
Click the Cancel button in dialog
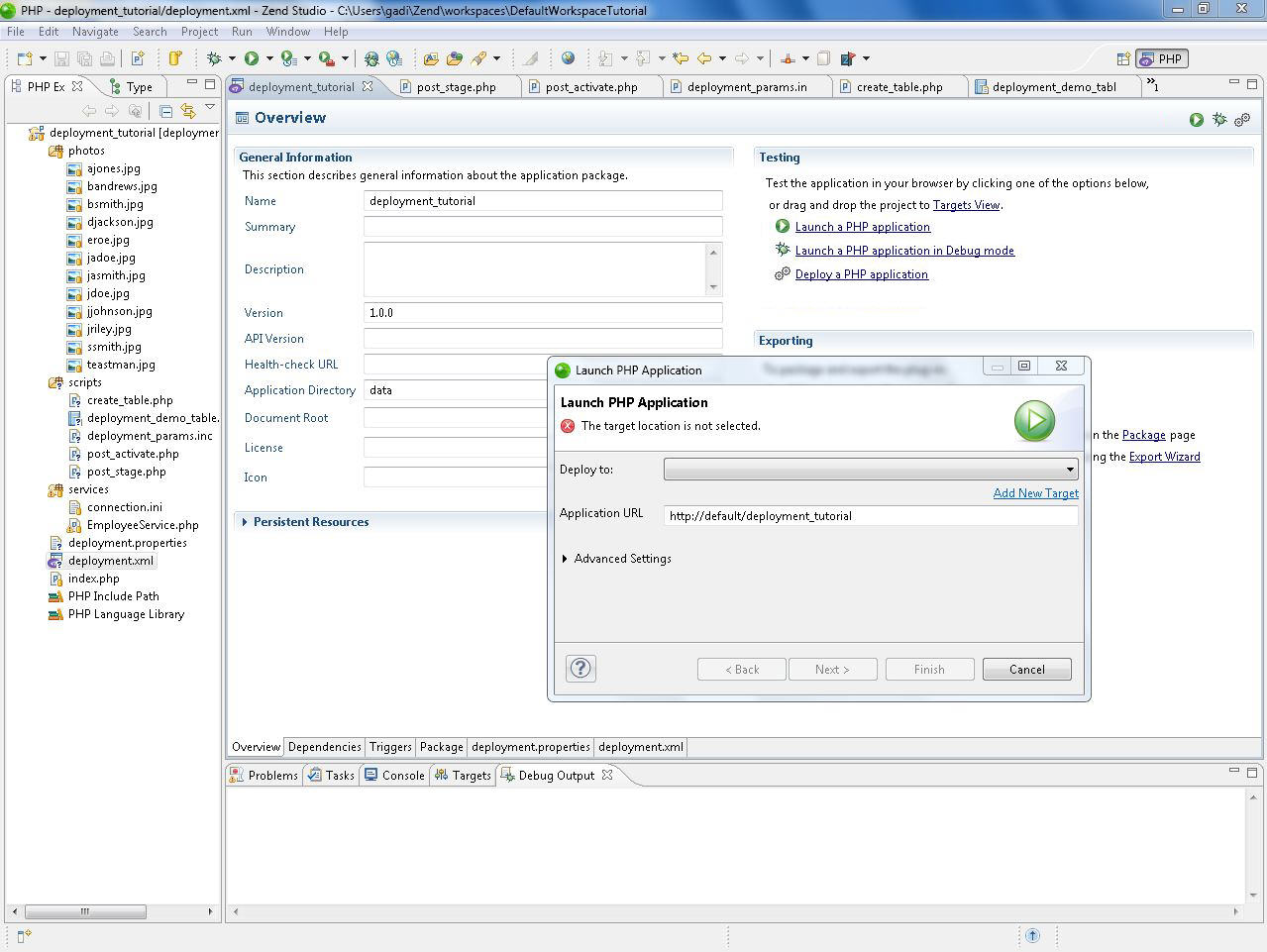pos(1027,670)
